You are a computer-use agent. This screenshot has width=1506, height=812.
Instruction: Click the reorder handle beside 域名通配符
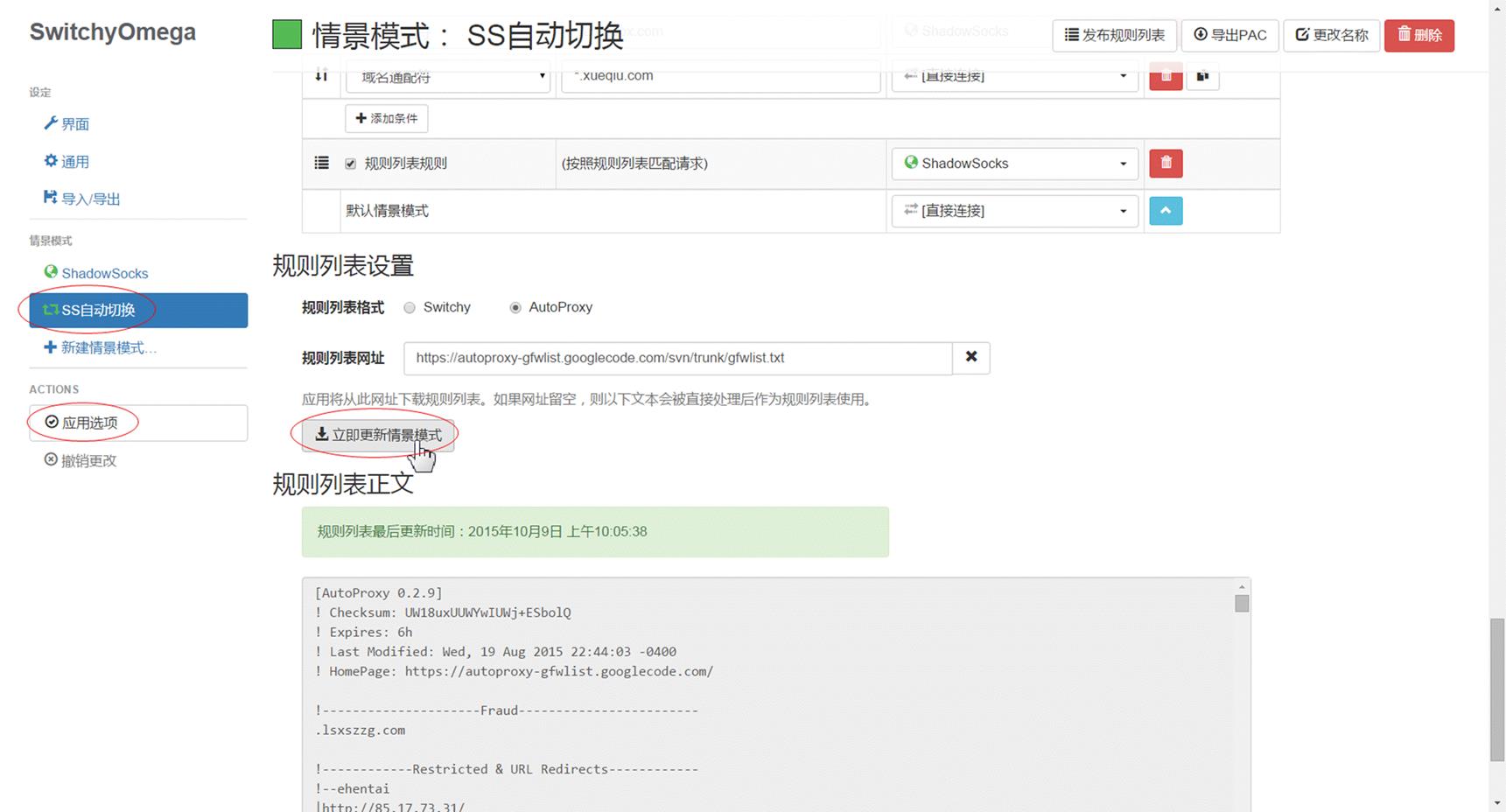point(321,76)
